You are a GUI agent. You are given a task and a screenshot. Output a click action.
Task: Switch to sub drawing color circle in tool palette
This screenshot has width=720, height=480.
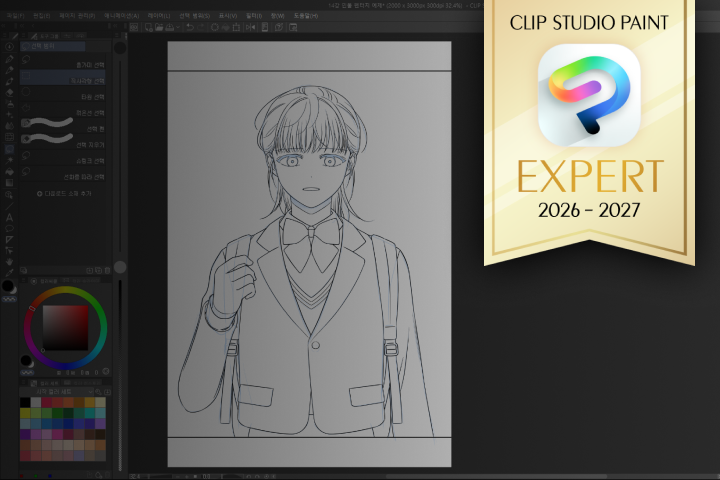click(13, 290)
